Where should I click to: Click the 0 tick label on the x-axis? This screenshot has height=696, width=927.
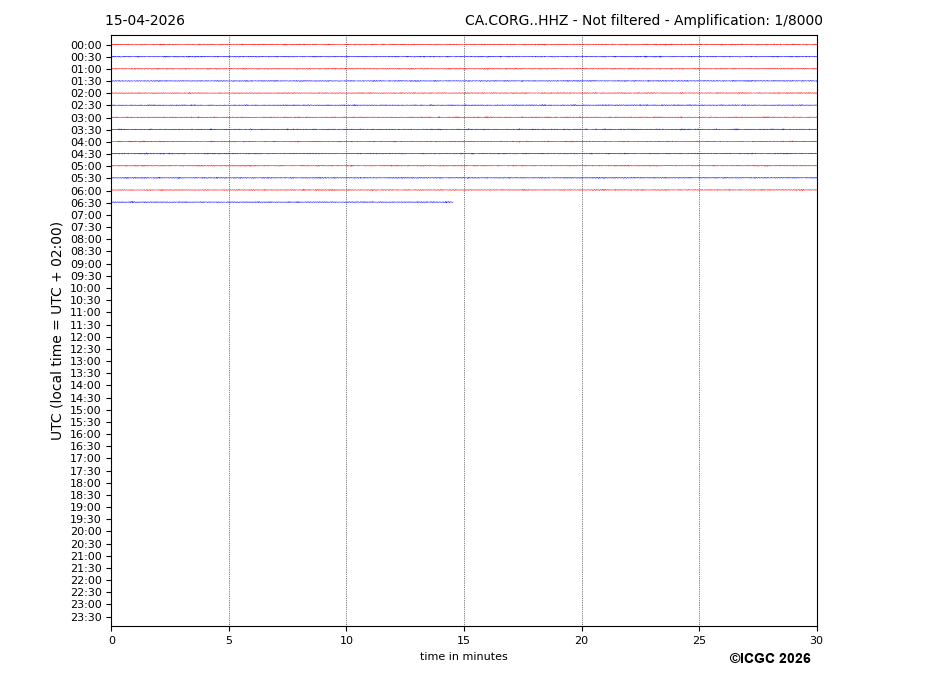point(112,640)
